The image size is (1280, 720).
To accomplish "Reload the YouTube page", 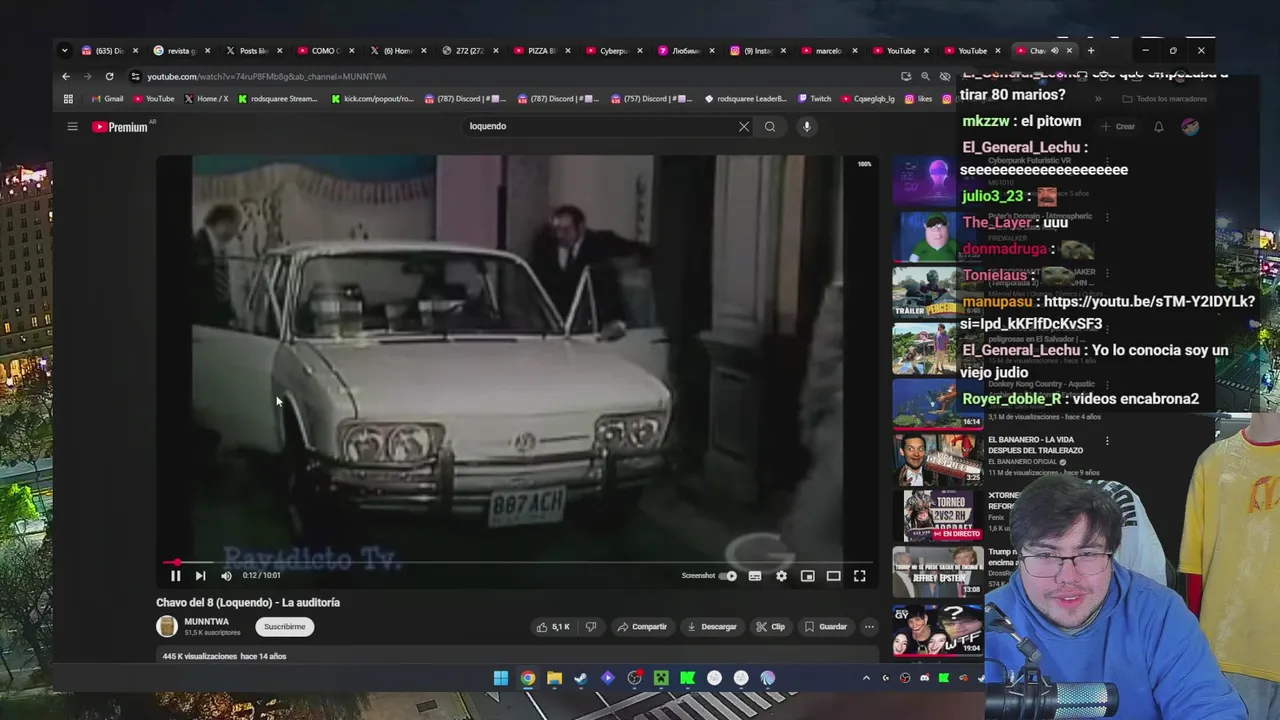I will point(109,76).
